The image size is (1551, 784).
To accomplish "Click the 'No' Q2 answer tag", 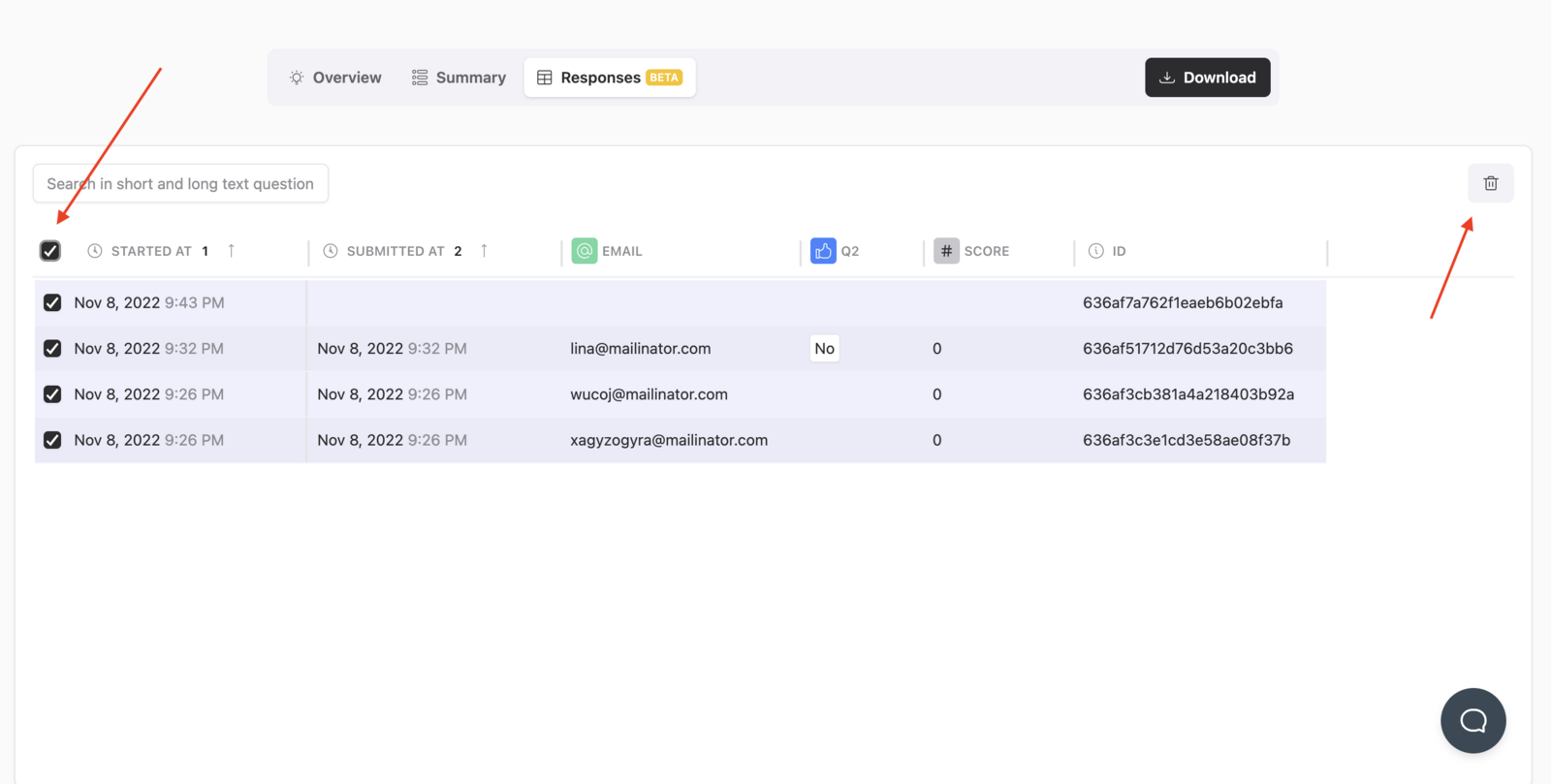I will point(824,349).
